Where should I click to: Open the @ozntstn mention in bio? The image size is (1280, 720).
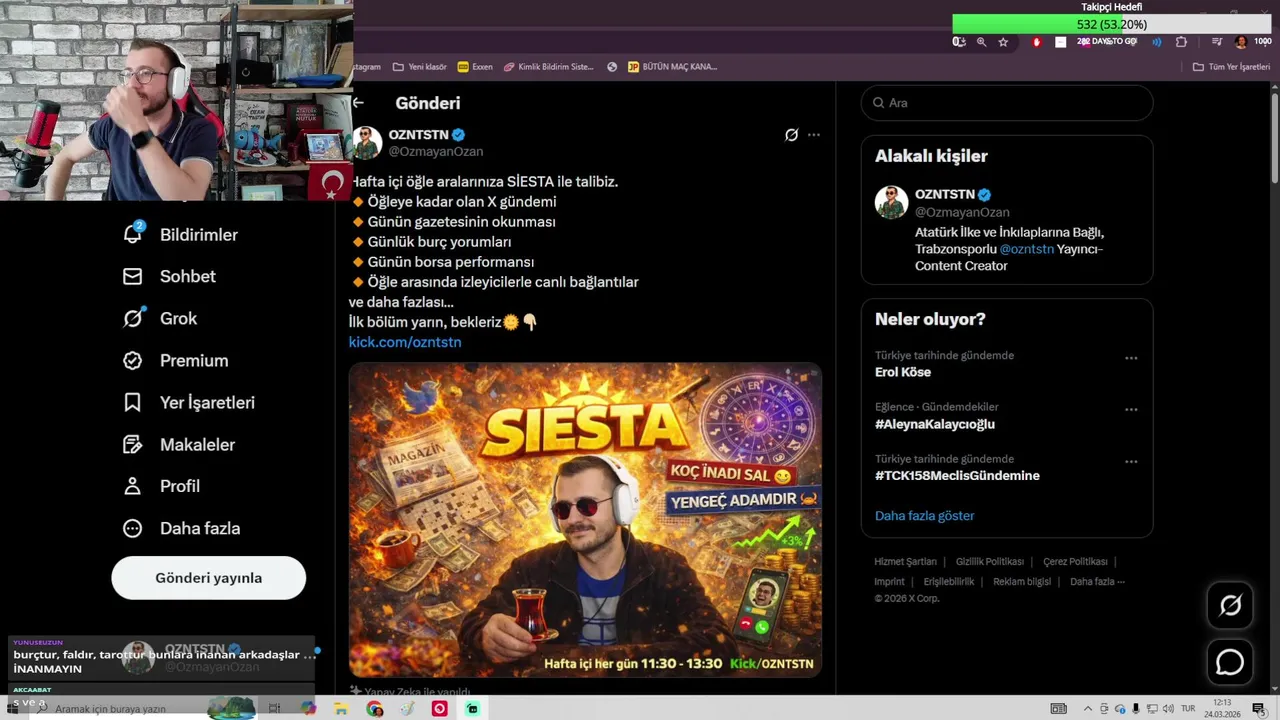click(1027, 249)
